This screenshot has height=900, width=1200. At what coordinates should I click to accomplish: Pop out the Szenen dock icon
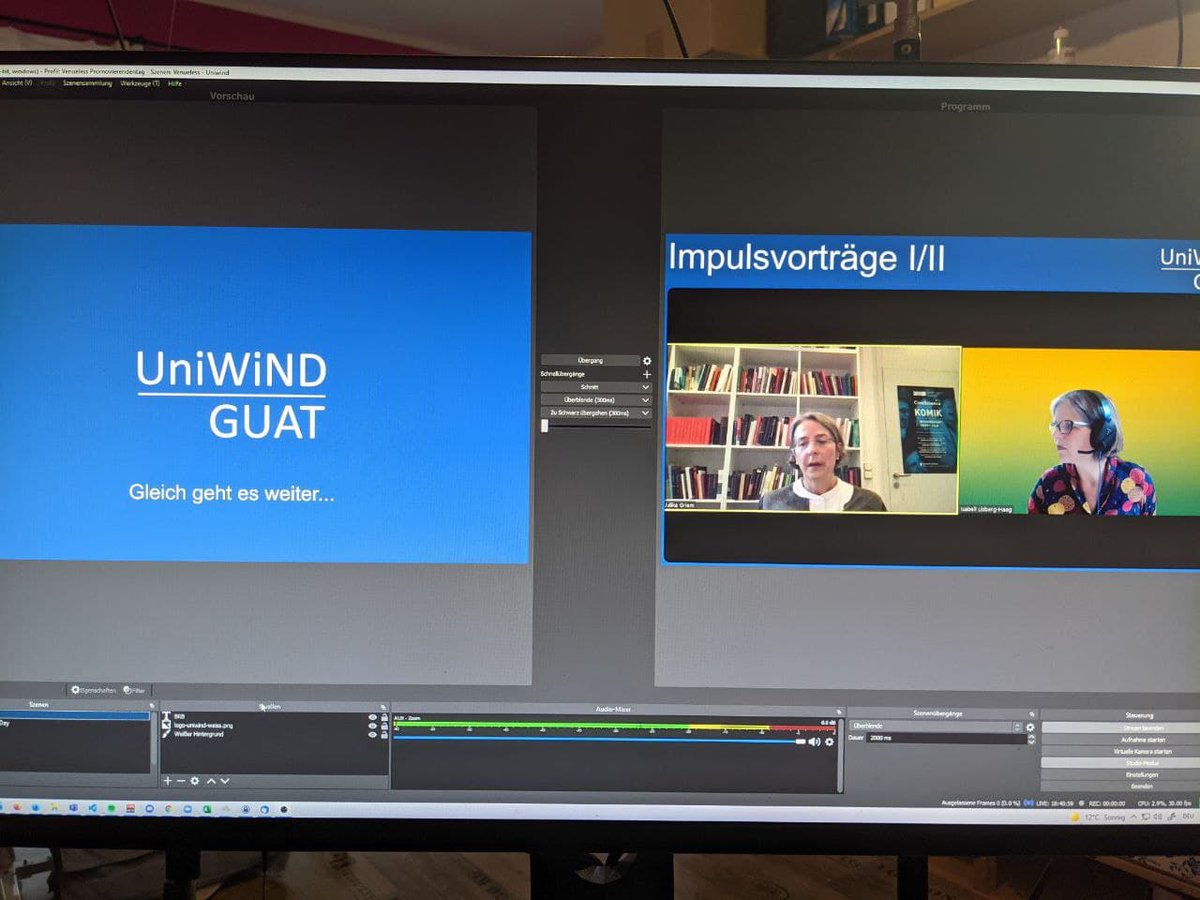pyautogui.click(x=152, y=705)
